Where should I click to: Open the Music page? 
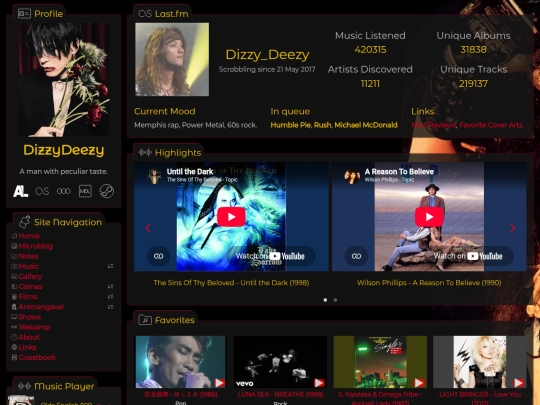tap(29, 266)
